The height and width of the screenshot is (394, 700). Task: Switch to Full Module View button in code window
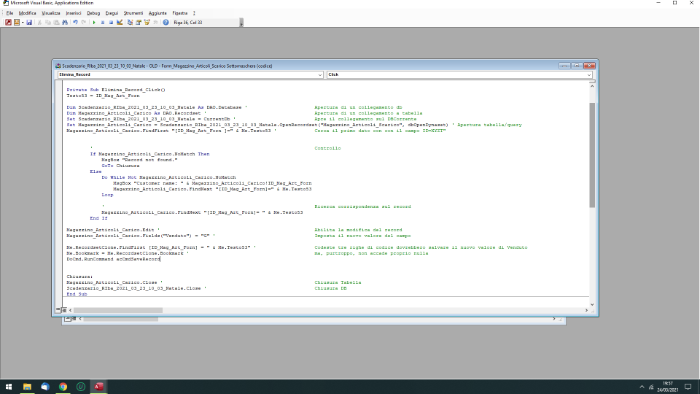64,310
